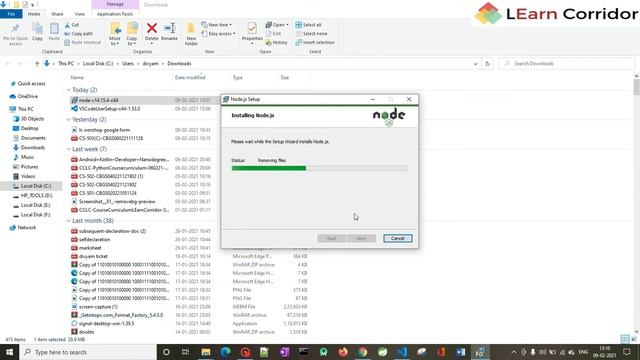Click Invert selection in the ribbon
This screenshot has width=640, height=360.
click(x=315, y=42)
